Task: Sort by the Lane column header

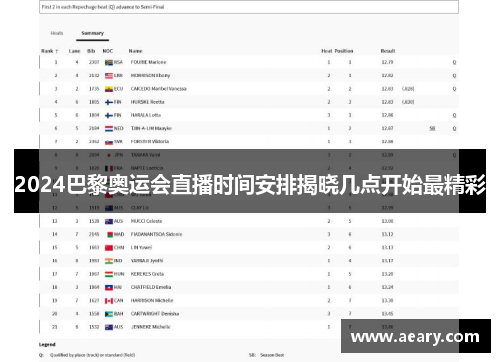Action: [x=74, y=51]
